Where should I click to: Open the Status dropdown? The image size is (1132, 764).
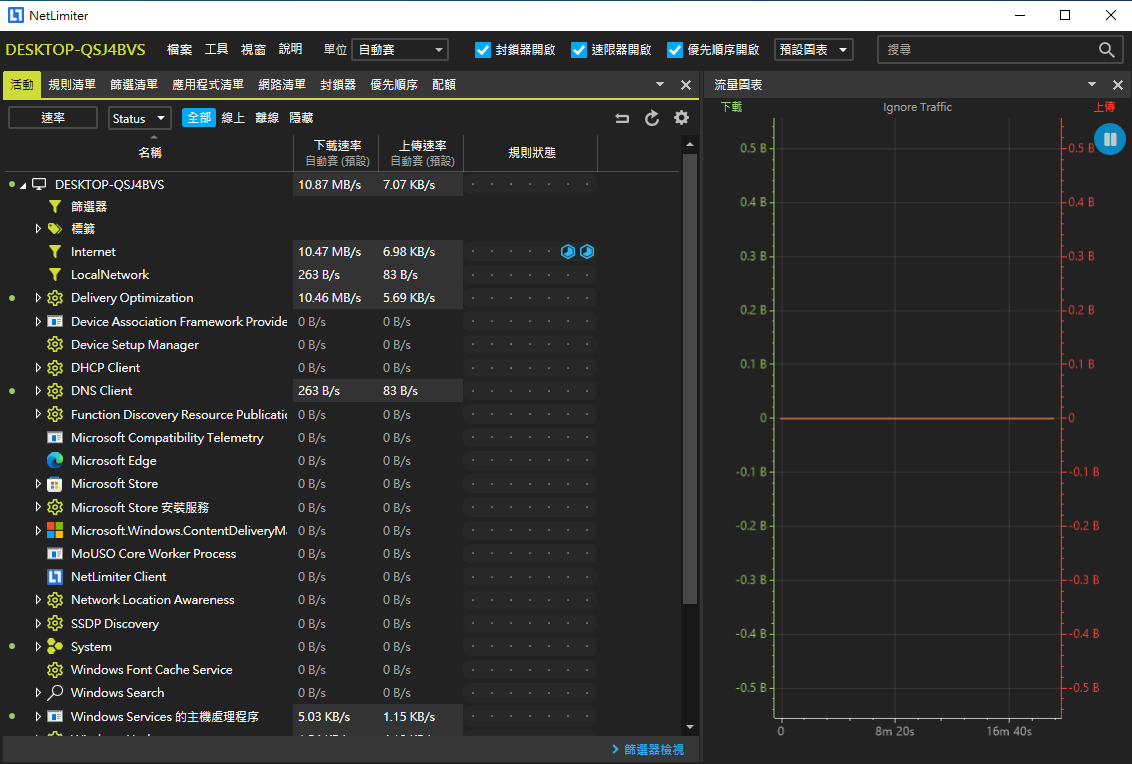[139, 118]
